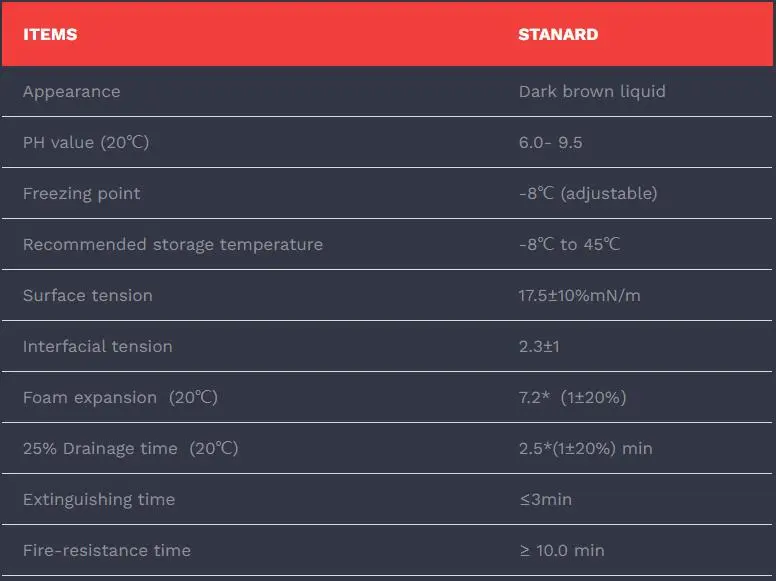Click the -8℃ to 45℃ value

(570, 244)
